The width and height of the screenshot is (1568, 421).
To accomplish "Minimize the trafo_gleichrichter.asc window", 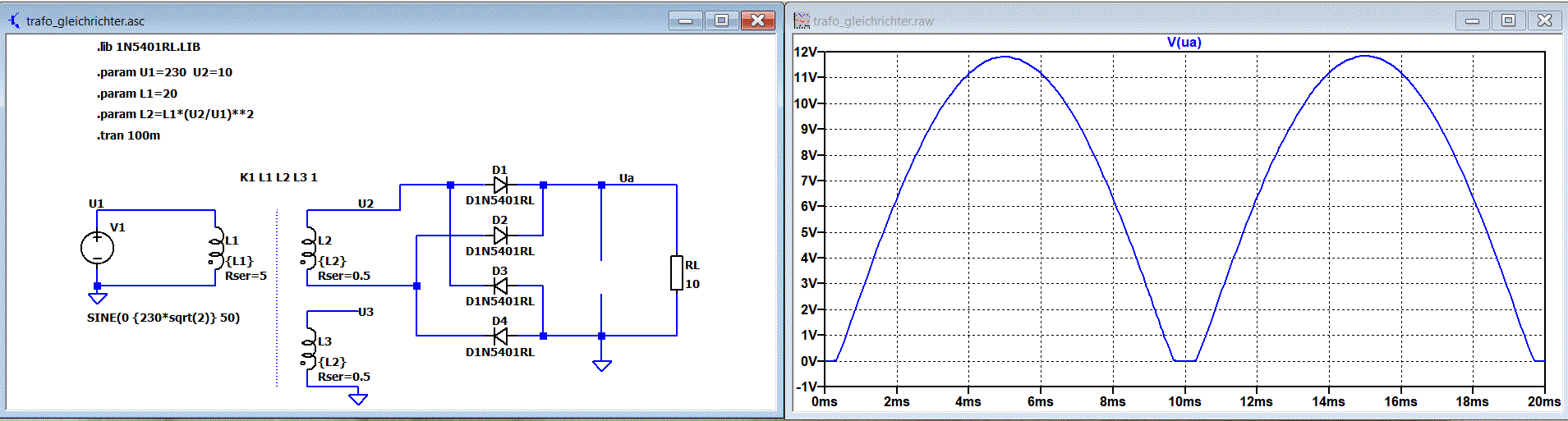I will 686,21.
